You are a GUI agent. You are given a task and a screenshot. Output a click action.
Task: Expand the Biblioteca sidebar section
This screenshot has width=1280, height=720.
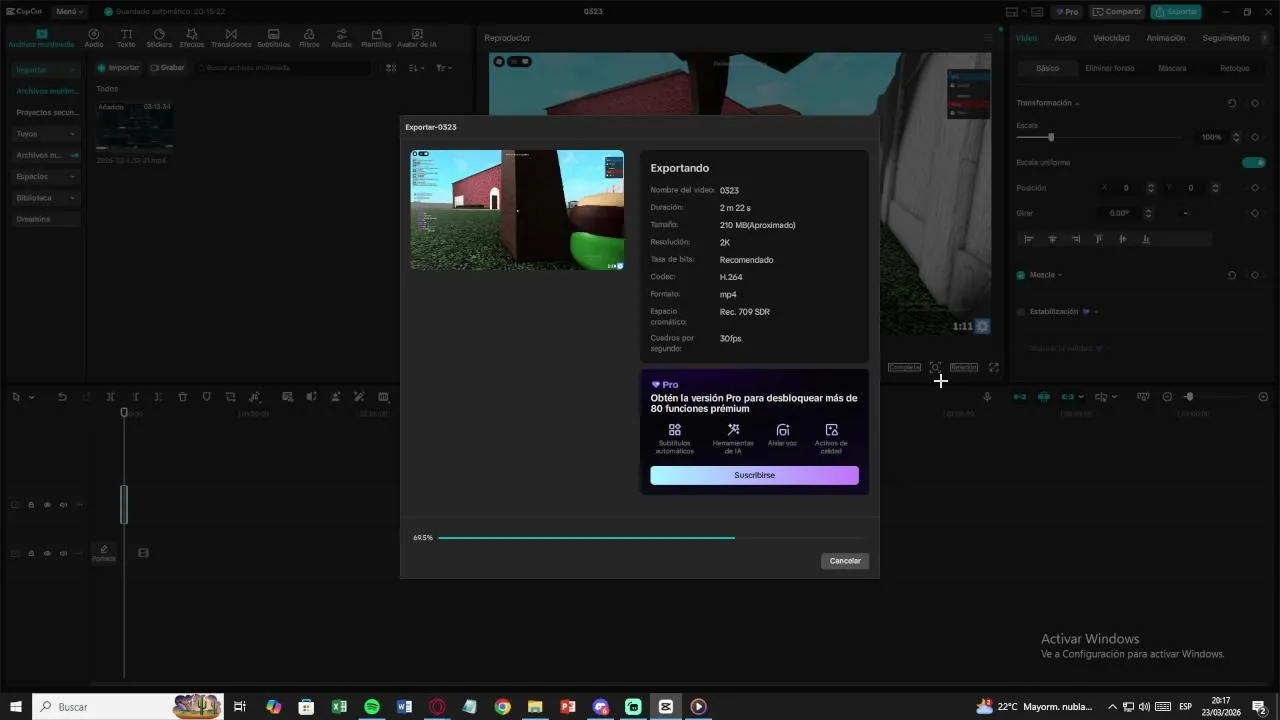[x=46, y=198]
